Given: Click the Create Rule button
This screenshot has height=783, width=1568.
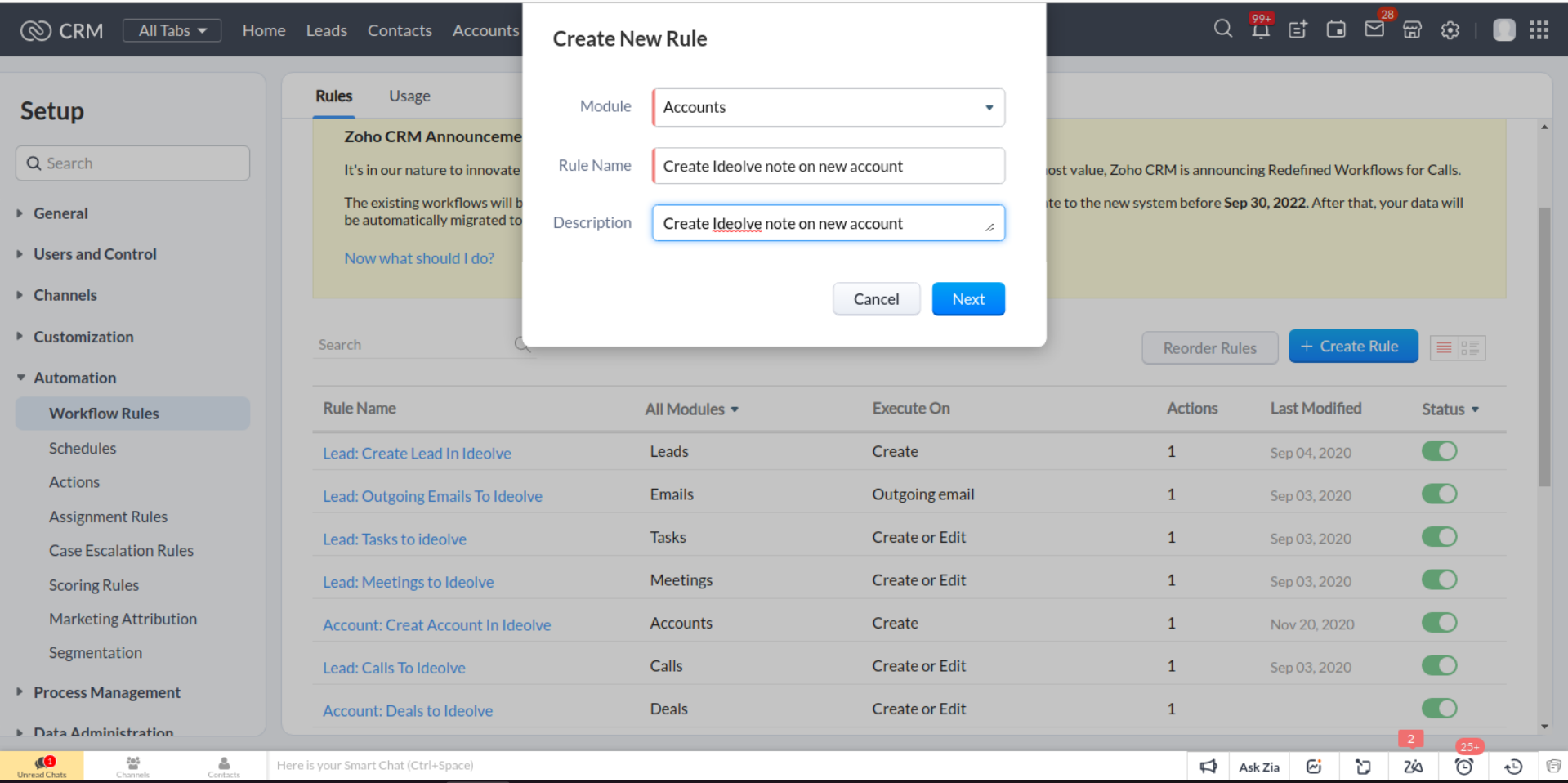Looking at the screenshot, I should 1353,347.
